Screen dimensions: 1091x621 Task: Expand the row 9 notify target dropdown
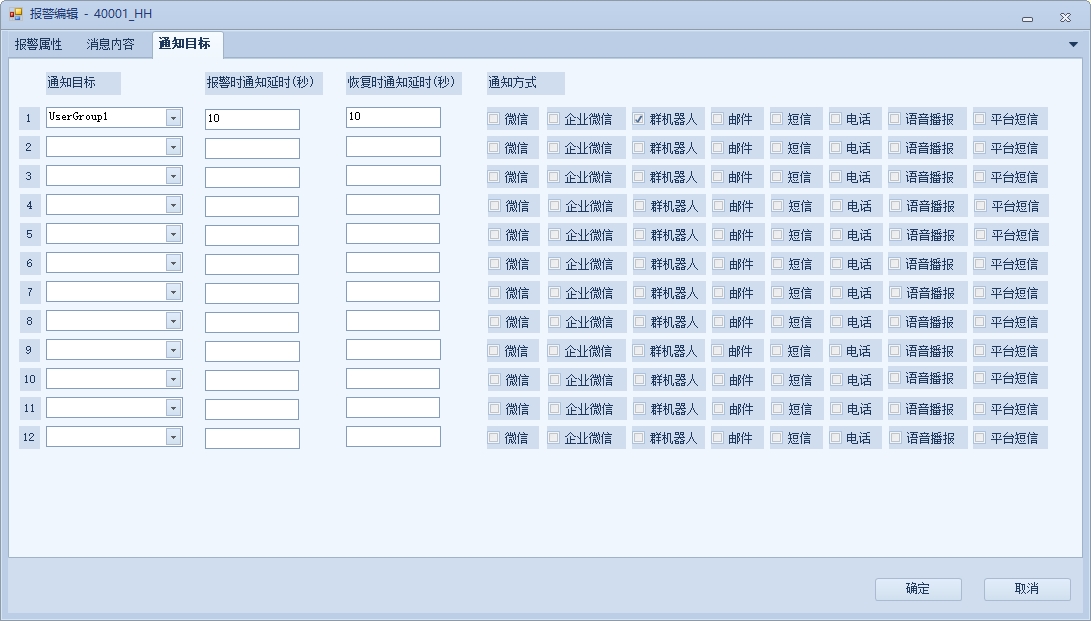[x=173, y=350]
